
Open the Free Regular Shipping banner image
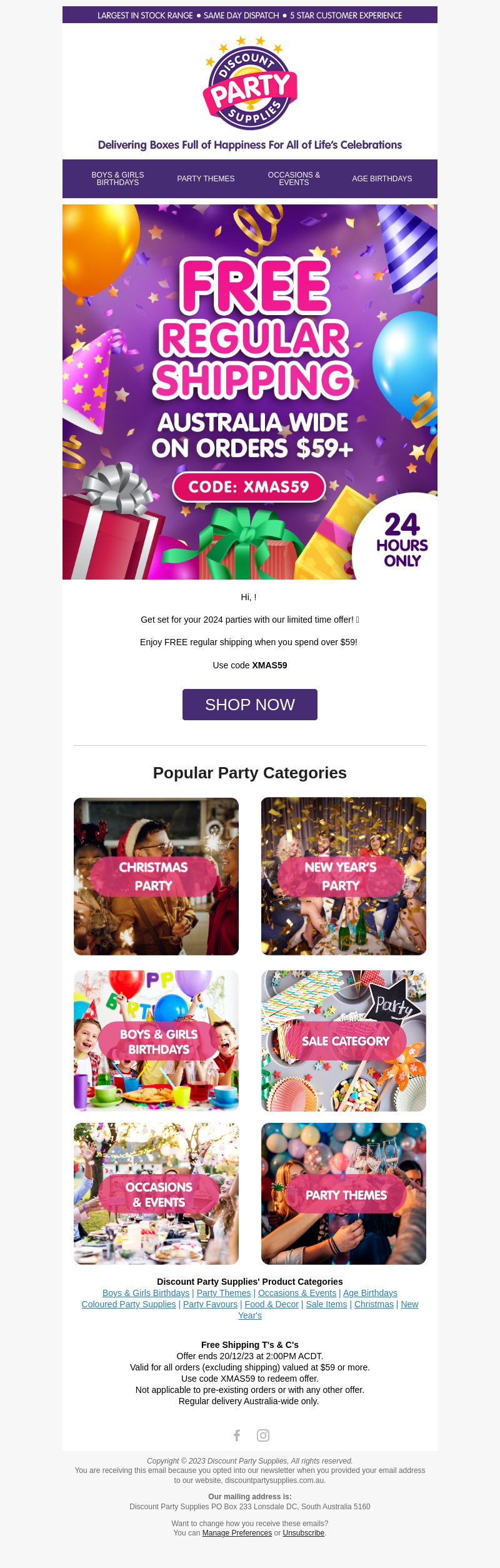click(x=250, y=392)
